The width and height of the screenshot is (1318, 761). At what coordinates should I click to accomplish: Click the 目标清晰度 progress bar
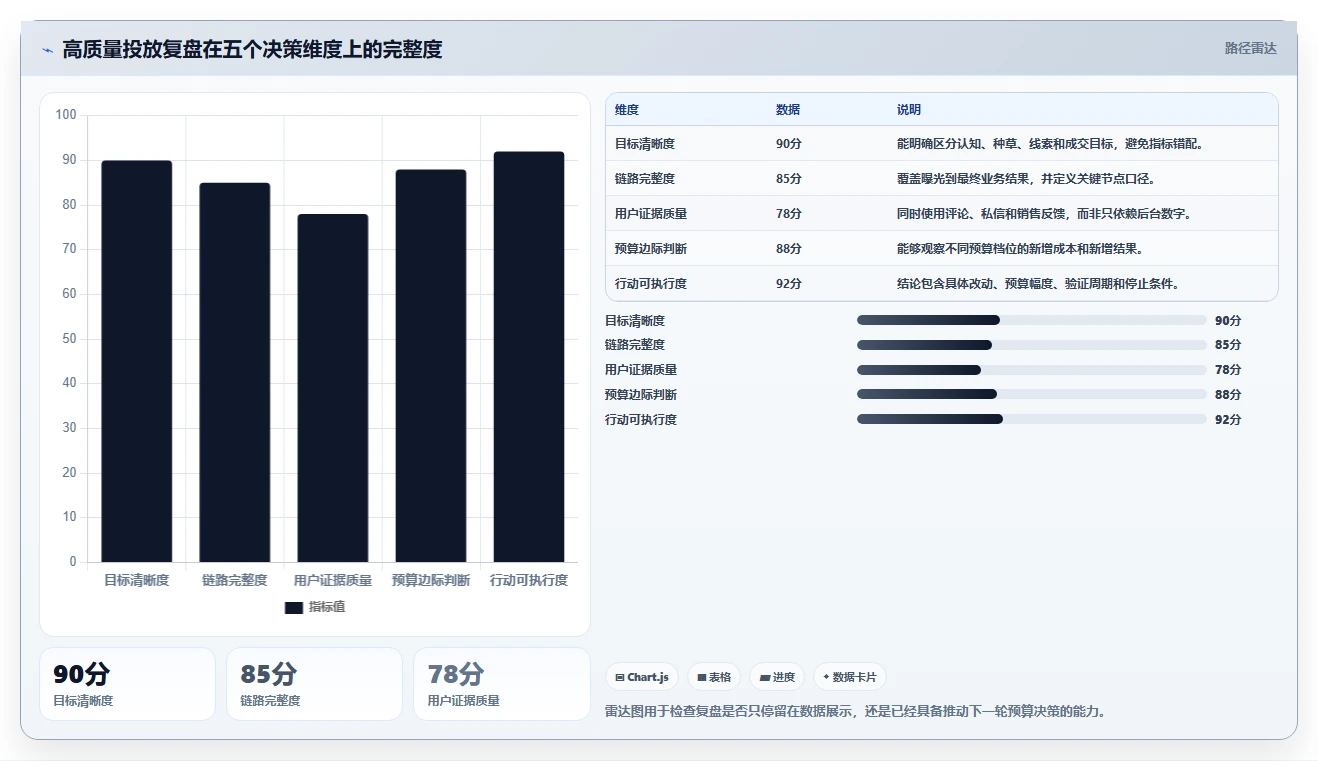point(1032,320)
